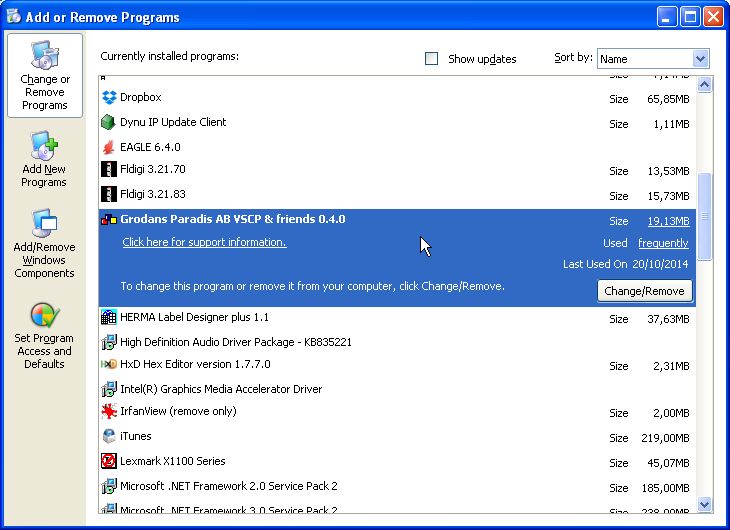
Task: Select the Dynu IP Update Client icon
Action: (x=110, y=123)
